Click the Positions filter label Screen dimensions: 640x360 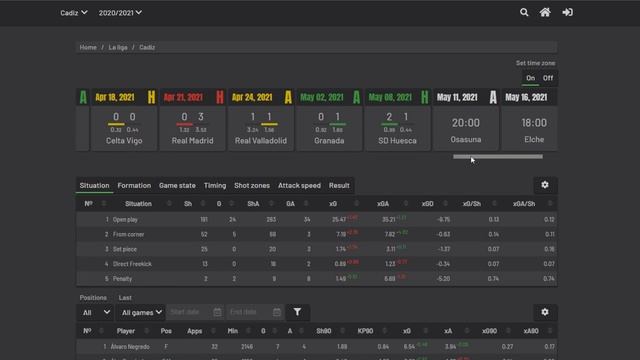pyautogui.click(x=93, y=298)
